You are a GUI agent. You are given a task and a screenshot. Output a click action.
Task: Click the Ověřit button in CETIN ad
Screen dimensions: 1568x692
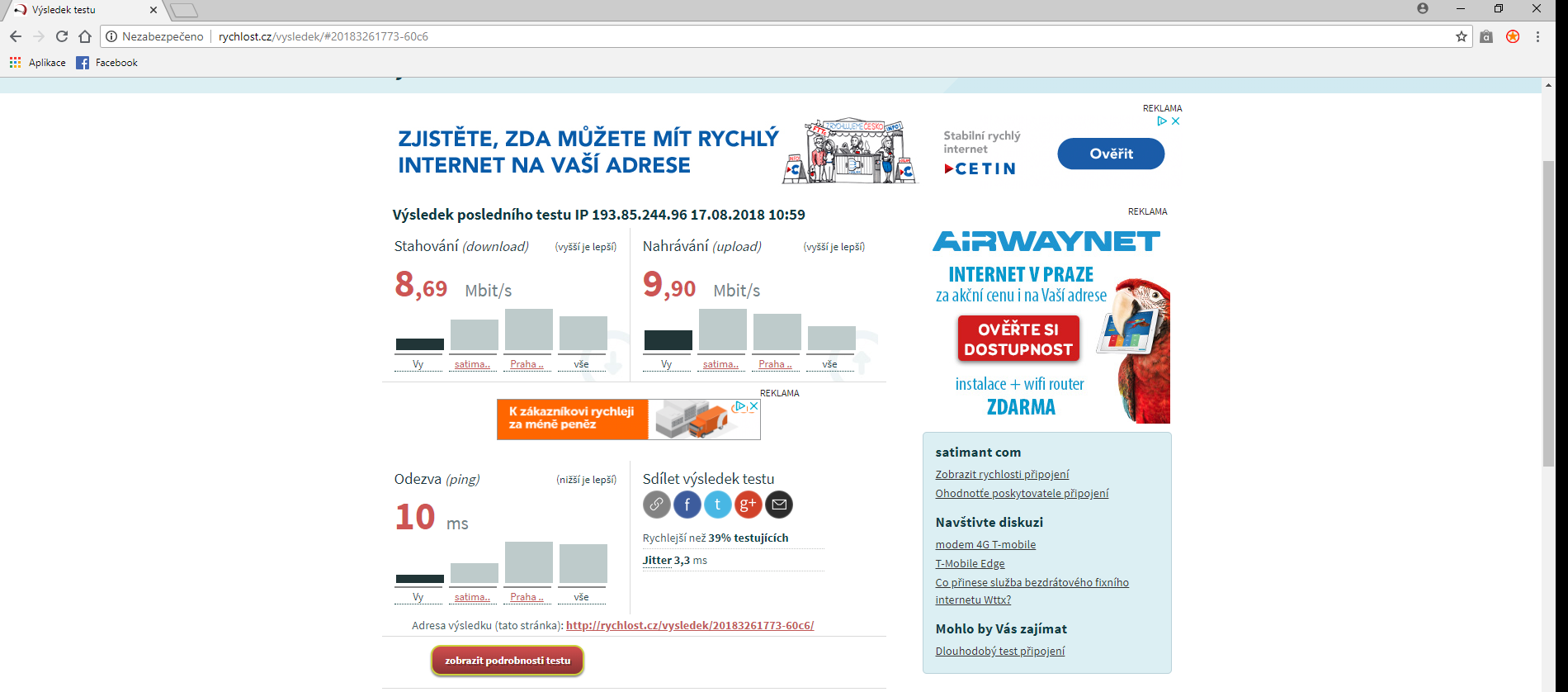[1111, 154]
